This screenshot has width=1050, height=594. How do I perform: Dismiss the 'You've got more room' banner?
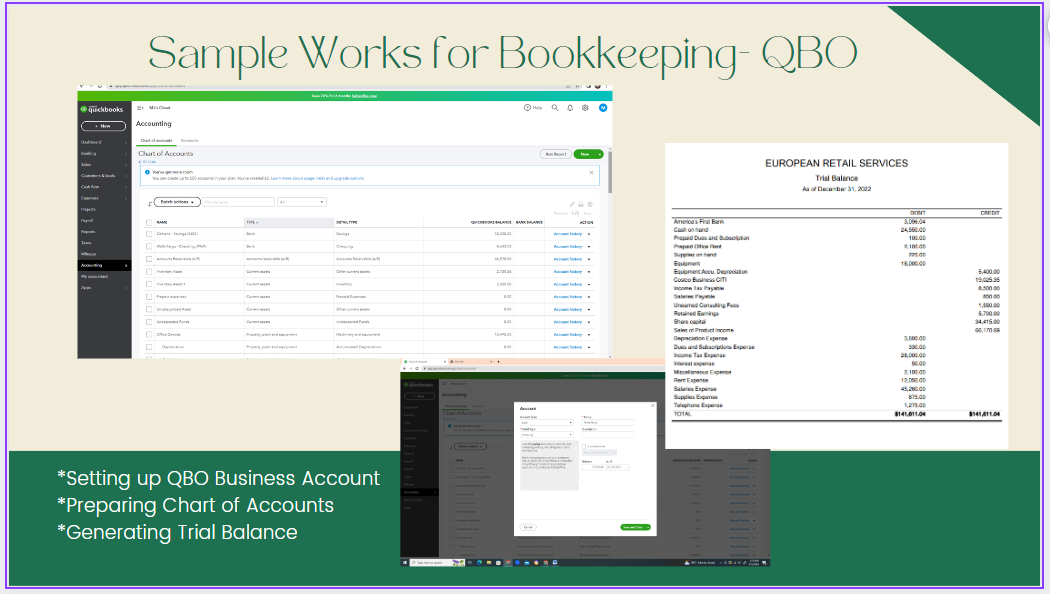coord(591,172)
